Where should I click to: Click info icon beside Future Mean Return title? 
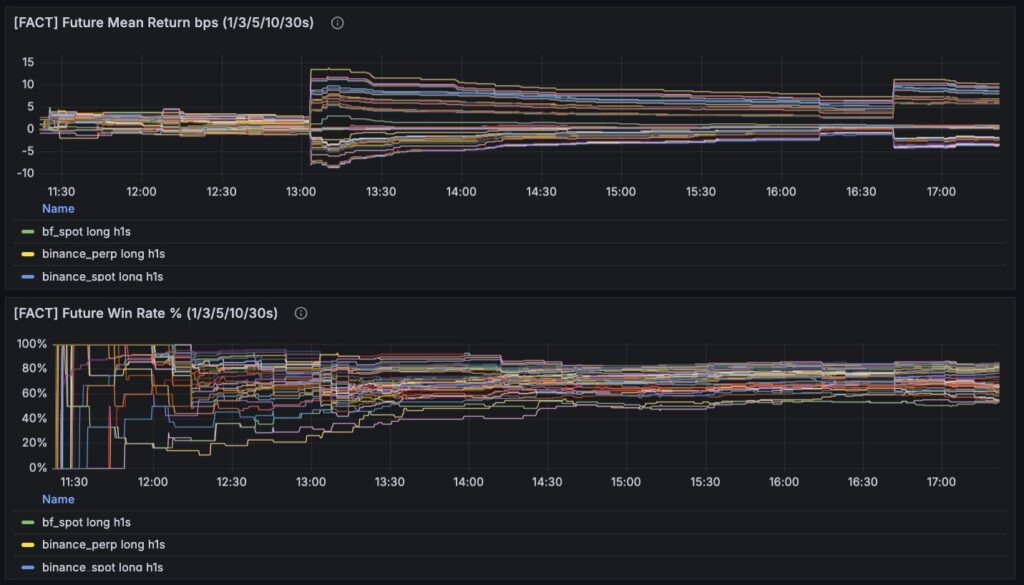337,23
